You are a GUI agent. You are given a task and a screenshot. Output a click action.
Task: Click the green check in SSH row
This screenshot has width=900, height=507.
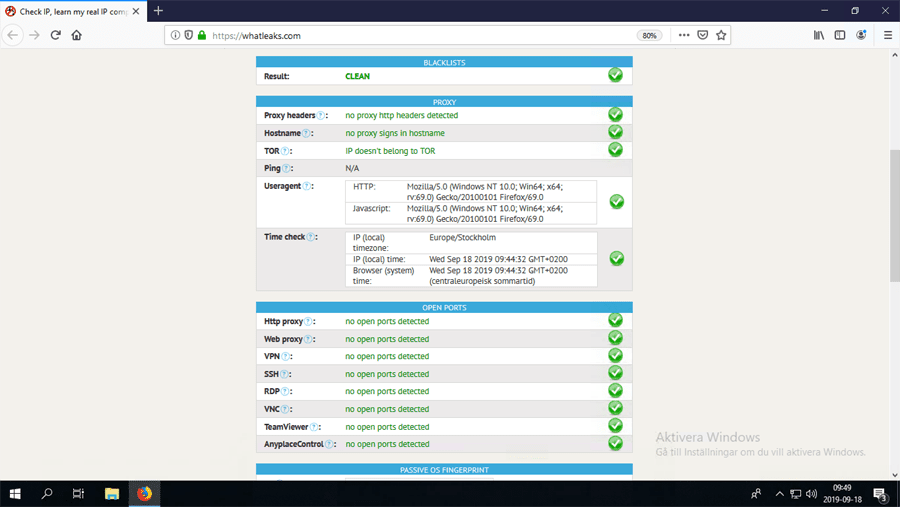click(615, 373)
